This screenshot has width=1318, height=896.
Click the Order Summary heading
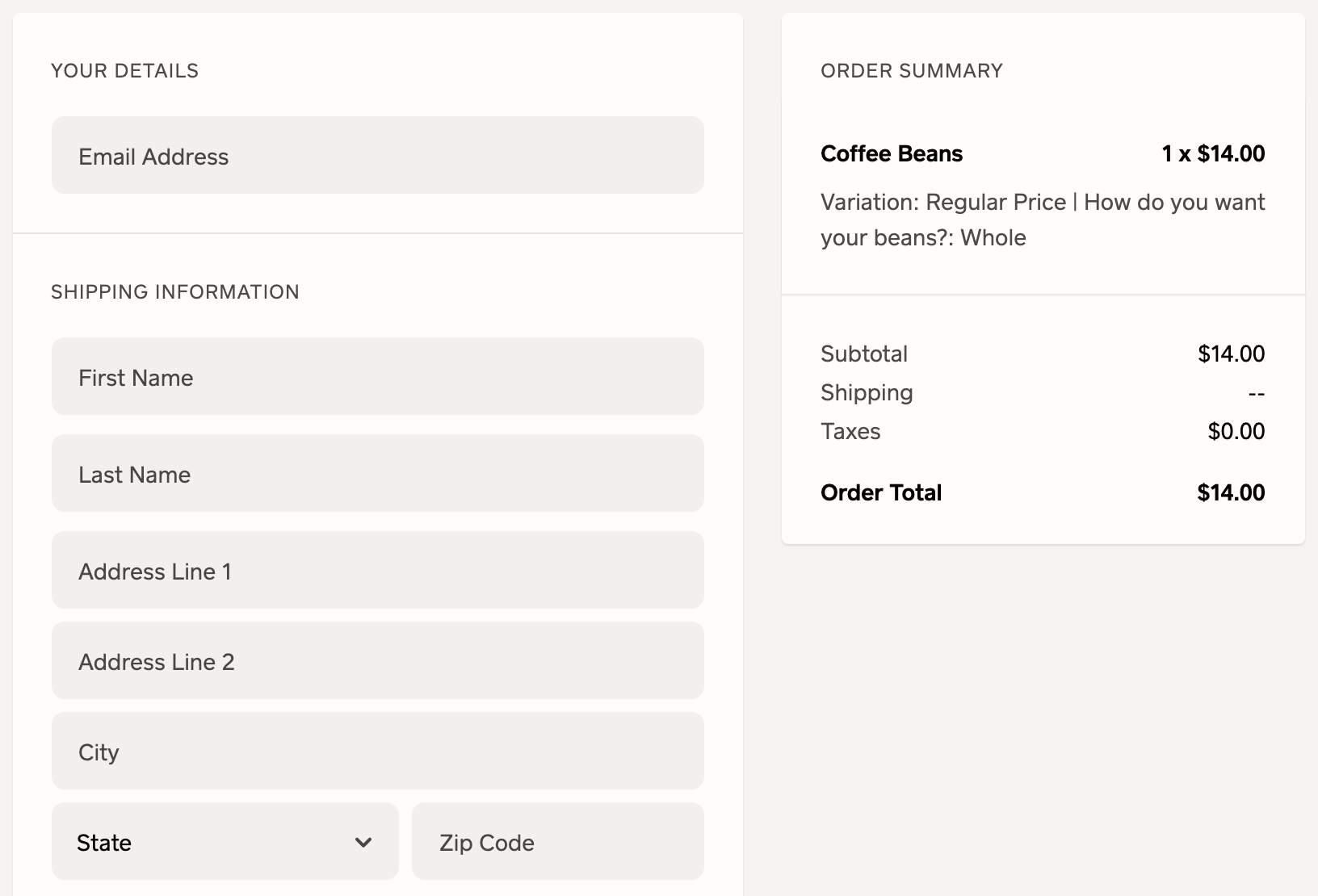click(912, 71)
